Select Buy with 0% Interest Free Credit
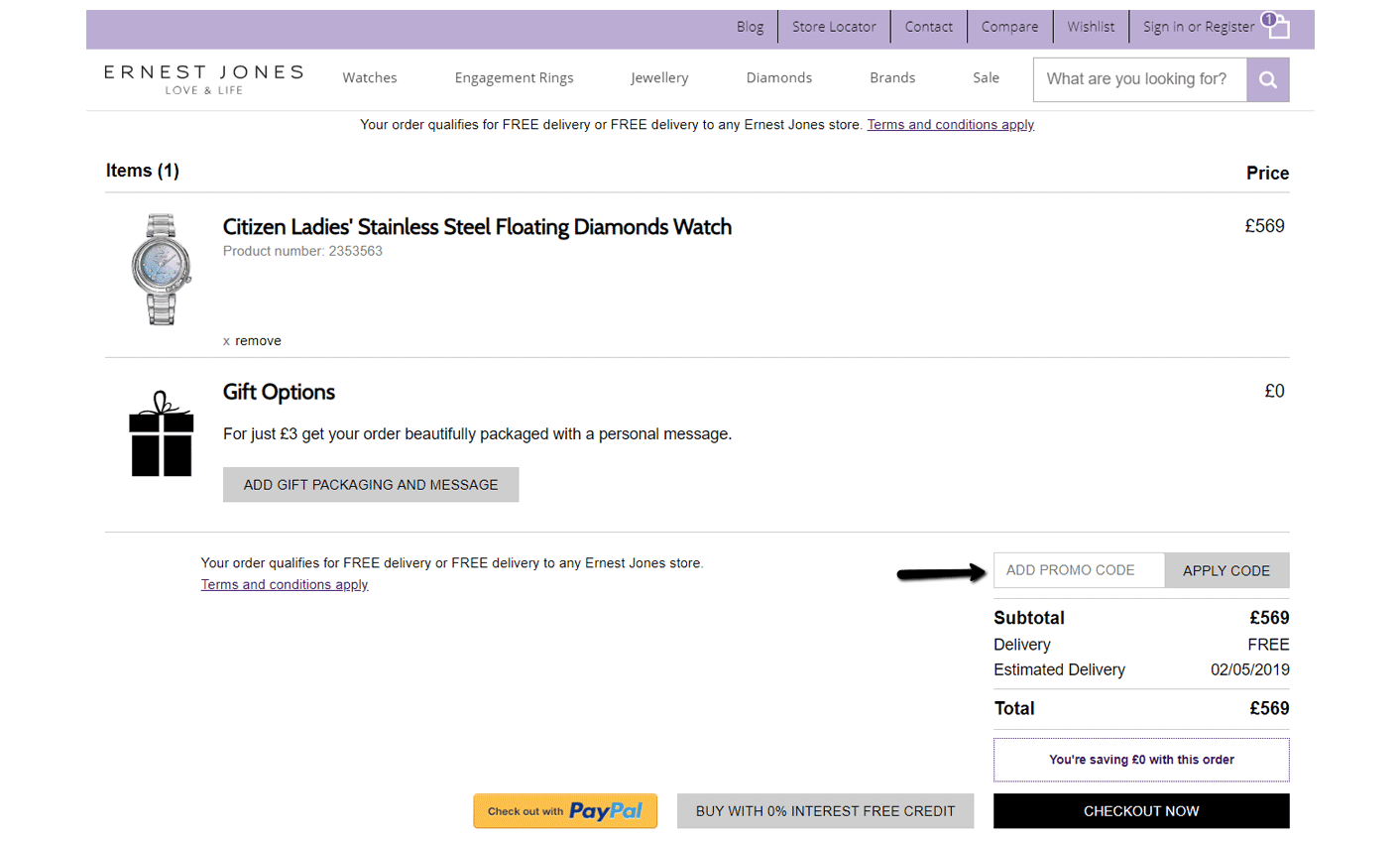1400x841 pixels. coord(825,810)
